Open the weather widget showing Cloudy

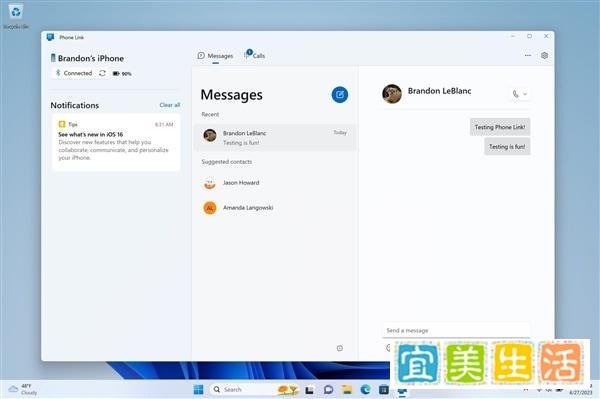(x=23, y=389)
